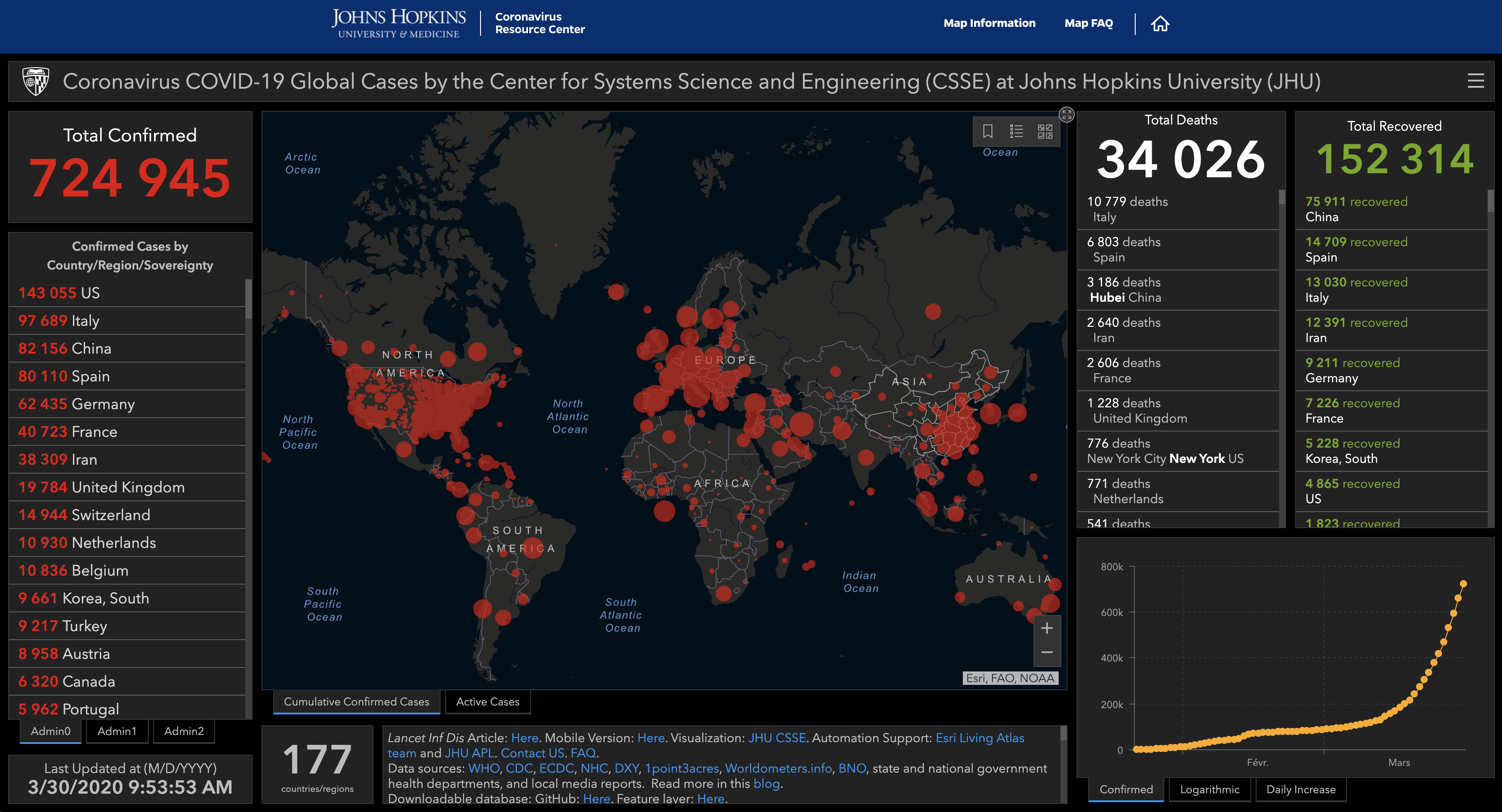Open Map Information
Image resolution: width=1502 pixels, height=812 pixels.
[x=990, y=23]
